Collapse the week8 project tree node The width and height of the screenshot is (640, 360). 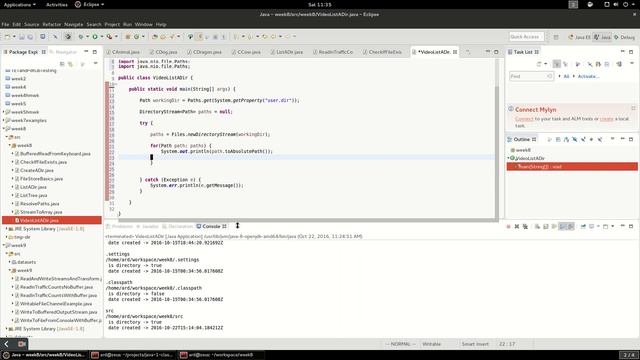click(4, 129)
